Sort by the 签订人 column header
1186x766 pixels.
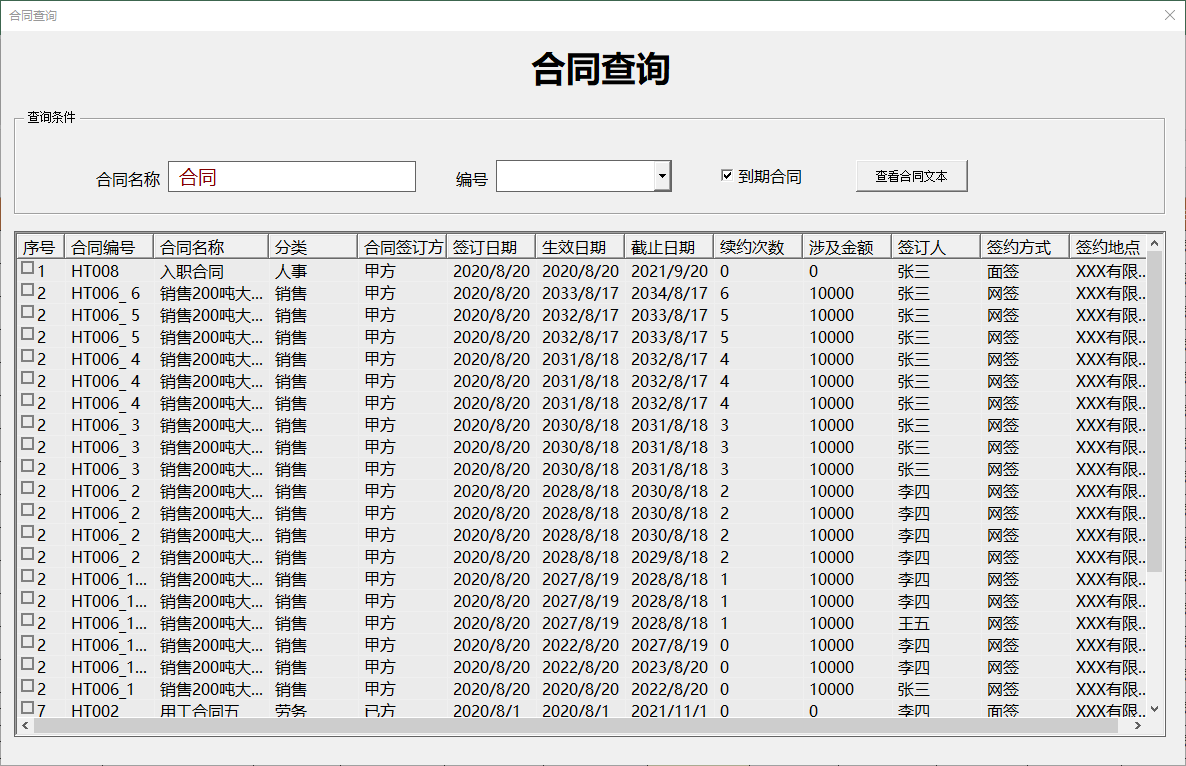(x=936, y=247)
